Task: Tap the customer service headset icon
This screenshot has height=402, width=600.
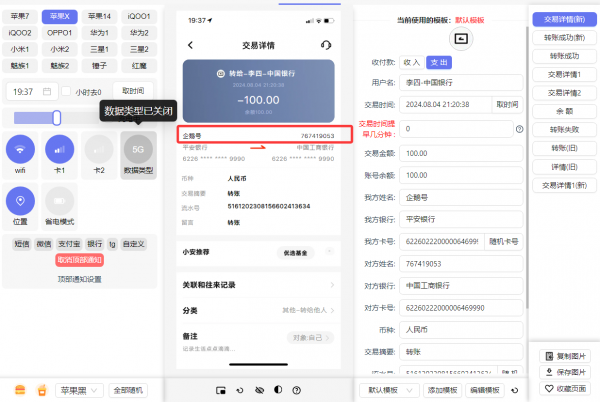Action: click(326, 45)
